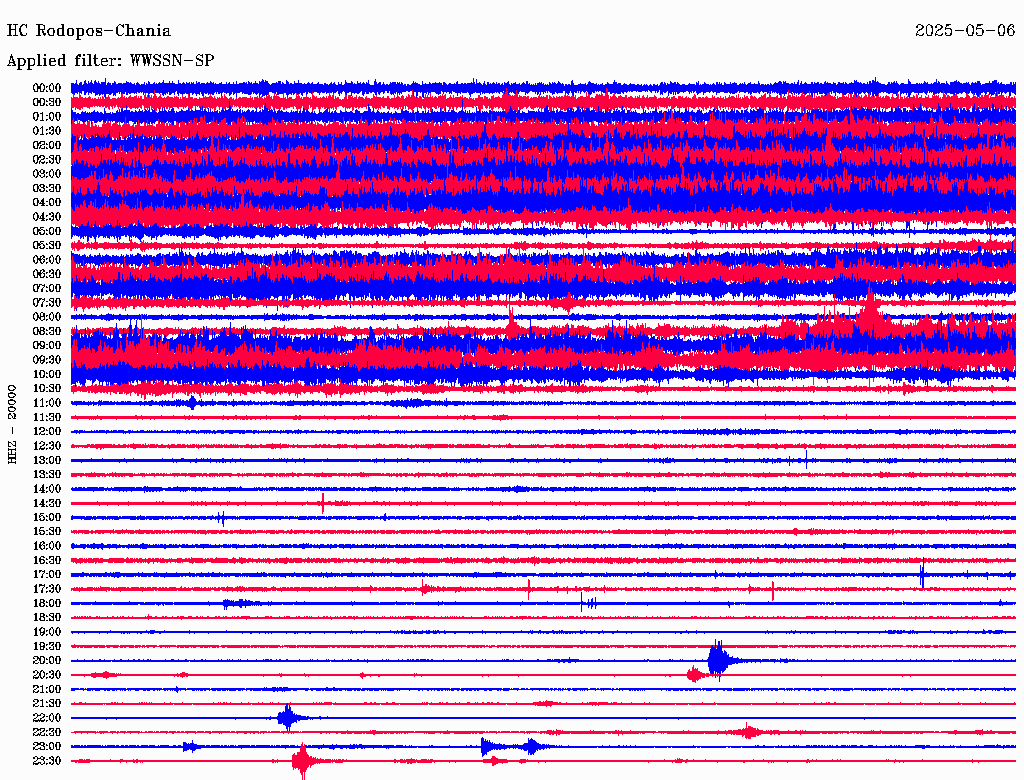Select the 23:00 time label
This screenshot has height=780, width=1024.
pyautogui.click(x=47, y=747)
